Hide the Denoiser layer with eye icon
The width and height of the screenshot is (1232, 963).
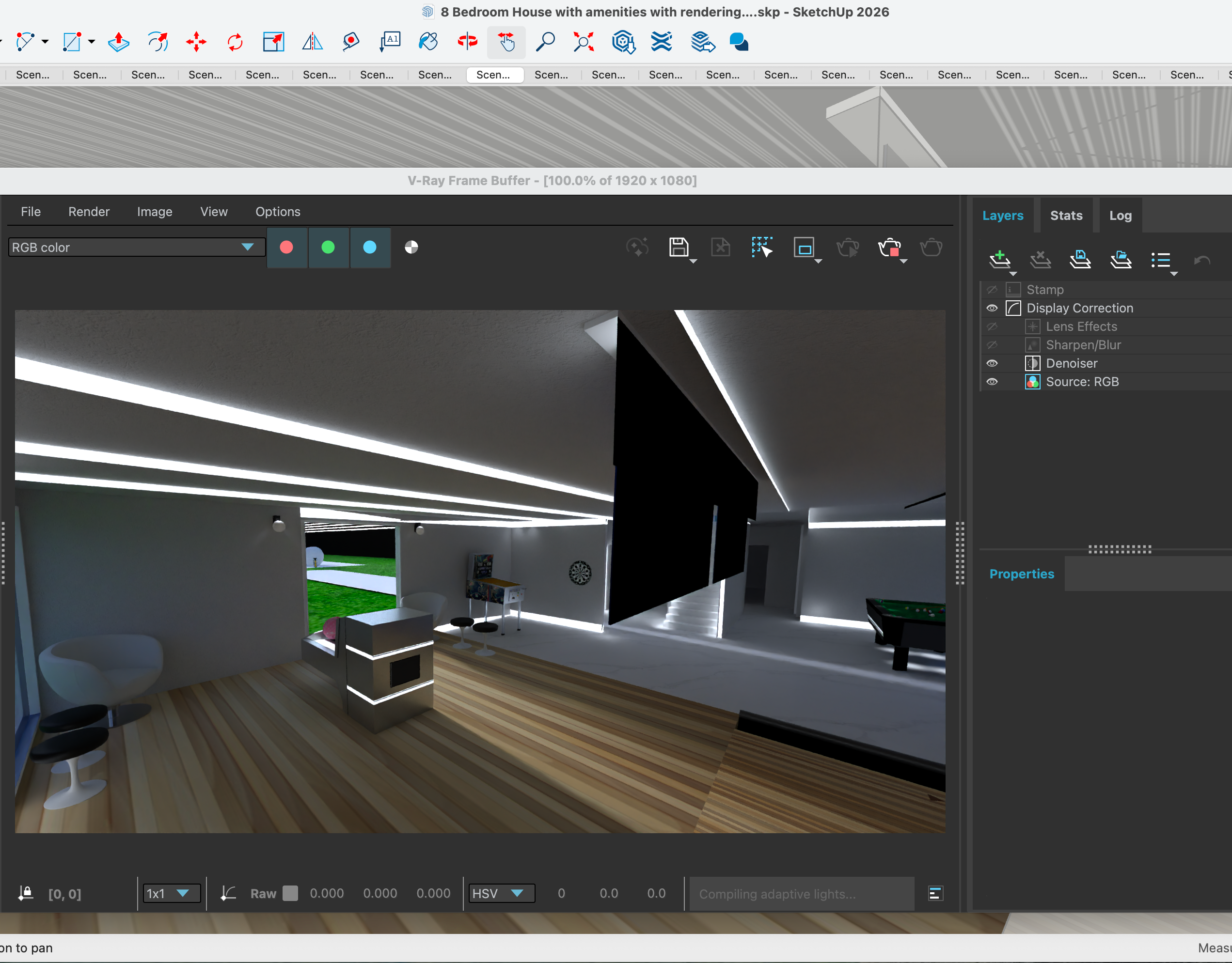point(992,363)
